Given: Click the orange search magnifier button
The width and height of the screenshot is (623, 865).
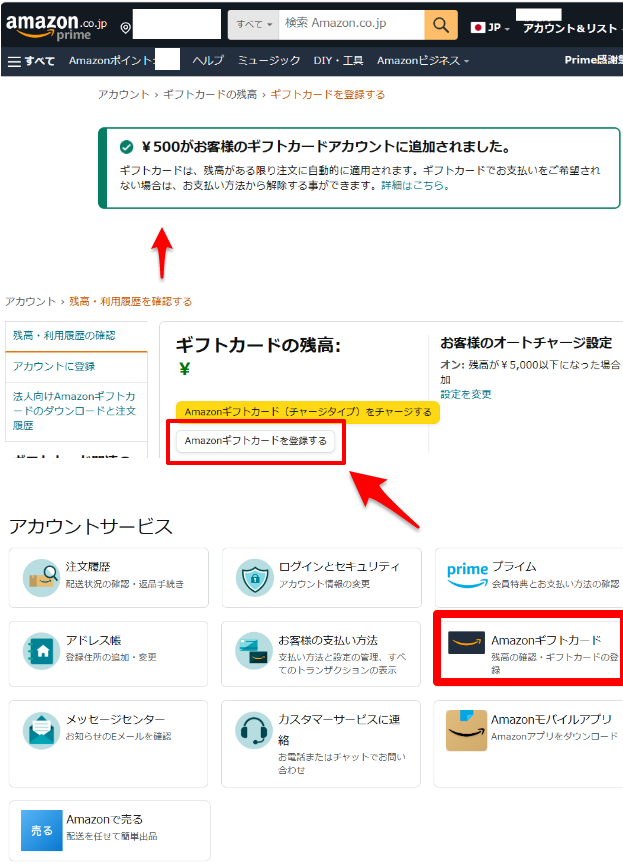Looking at the screenshot, I should pyautogui.click(x=440, y=25).
